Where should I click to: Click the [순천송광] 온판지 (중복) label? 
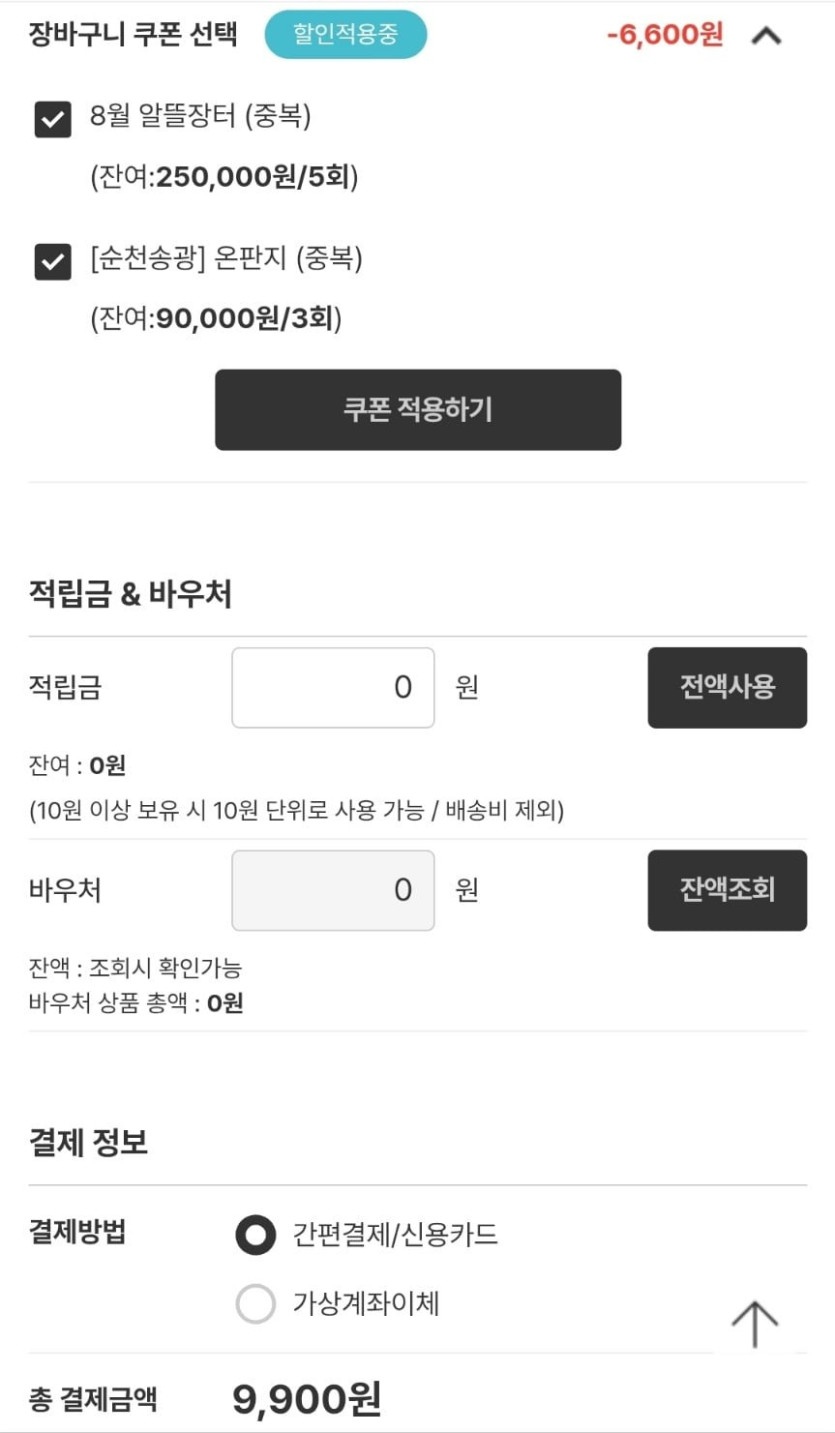226,260
